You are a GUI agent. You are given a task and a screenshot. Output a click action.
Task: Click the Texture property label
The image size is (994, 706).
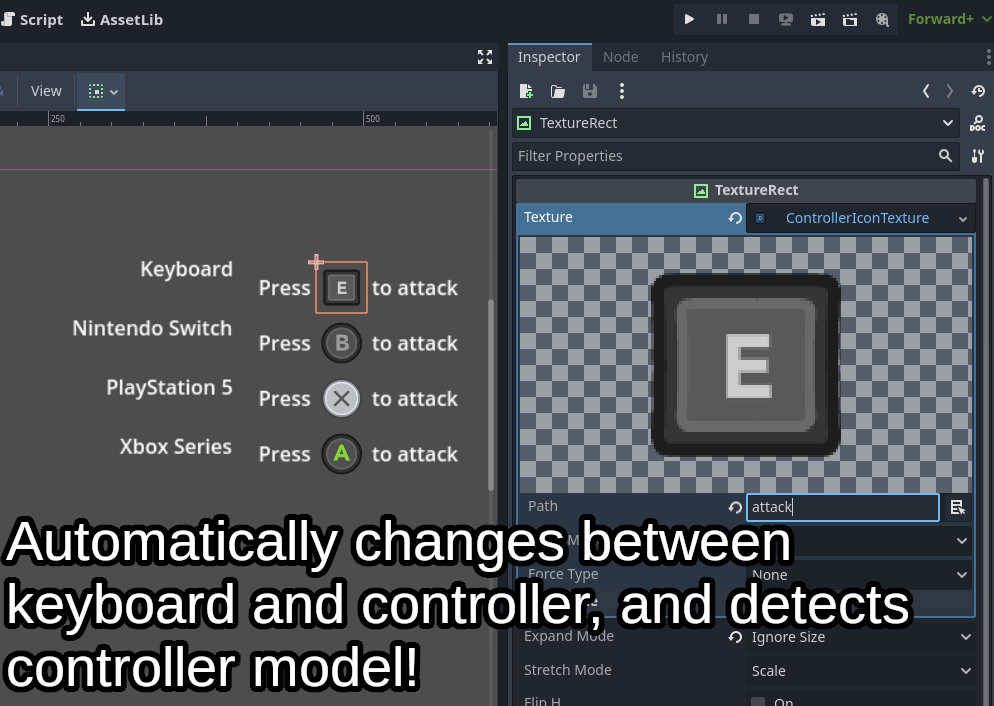tap(548, 217)
